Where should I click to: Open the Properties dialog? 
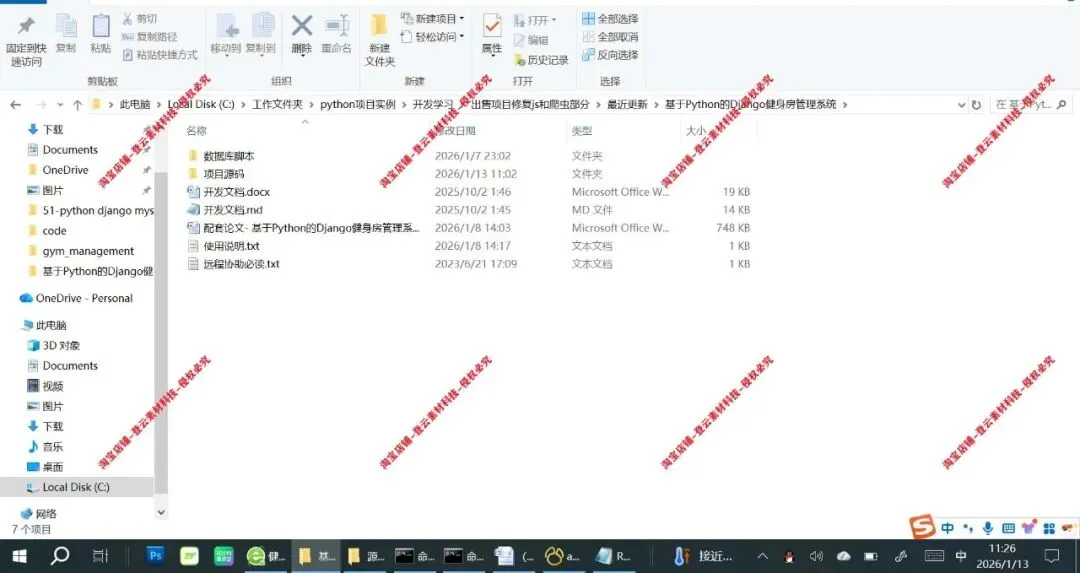pos(492,34)
